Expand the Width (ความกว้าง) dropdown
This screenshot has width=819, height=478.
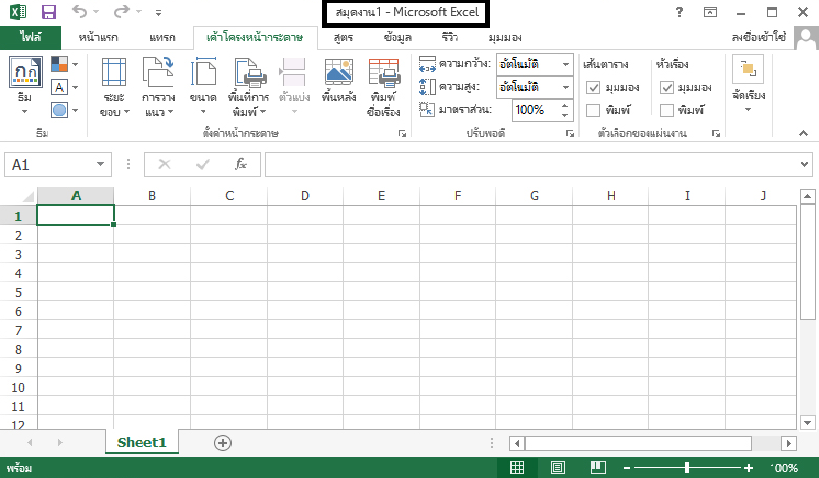point(565,64)
